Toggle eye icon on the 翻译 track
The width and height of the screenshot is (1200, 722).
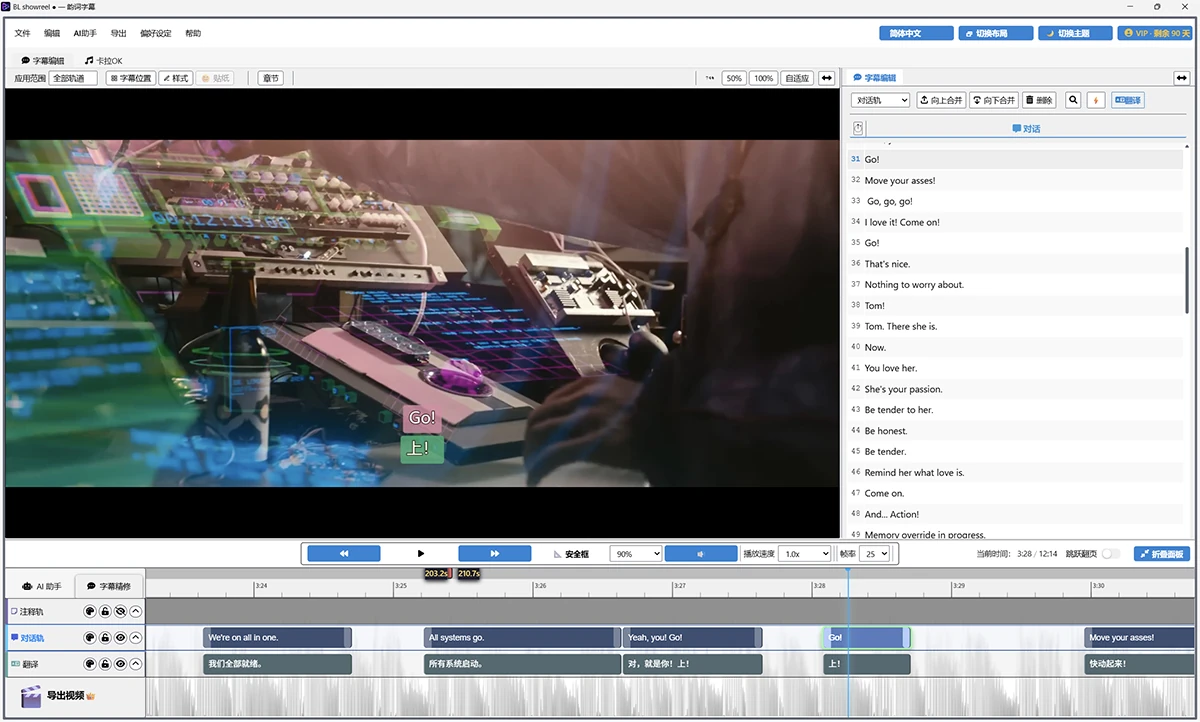point(120,663)
